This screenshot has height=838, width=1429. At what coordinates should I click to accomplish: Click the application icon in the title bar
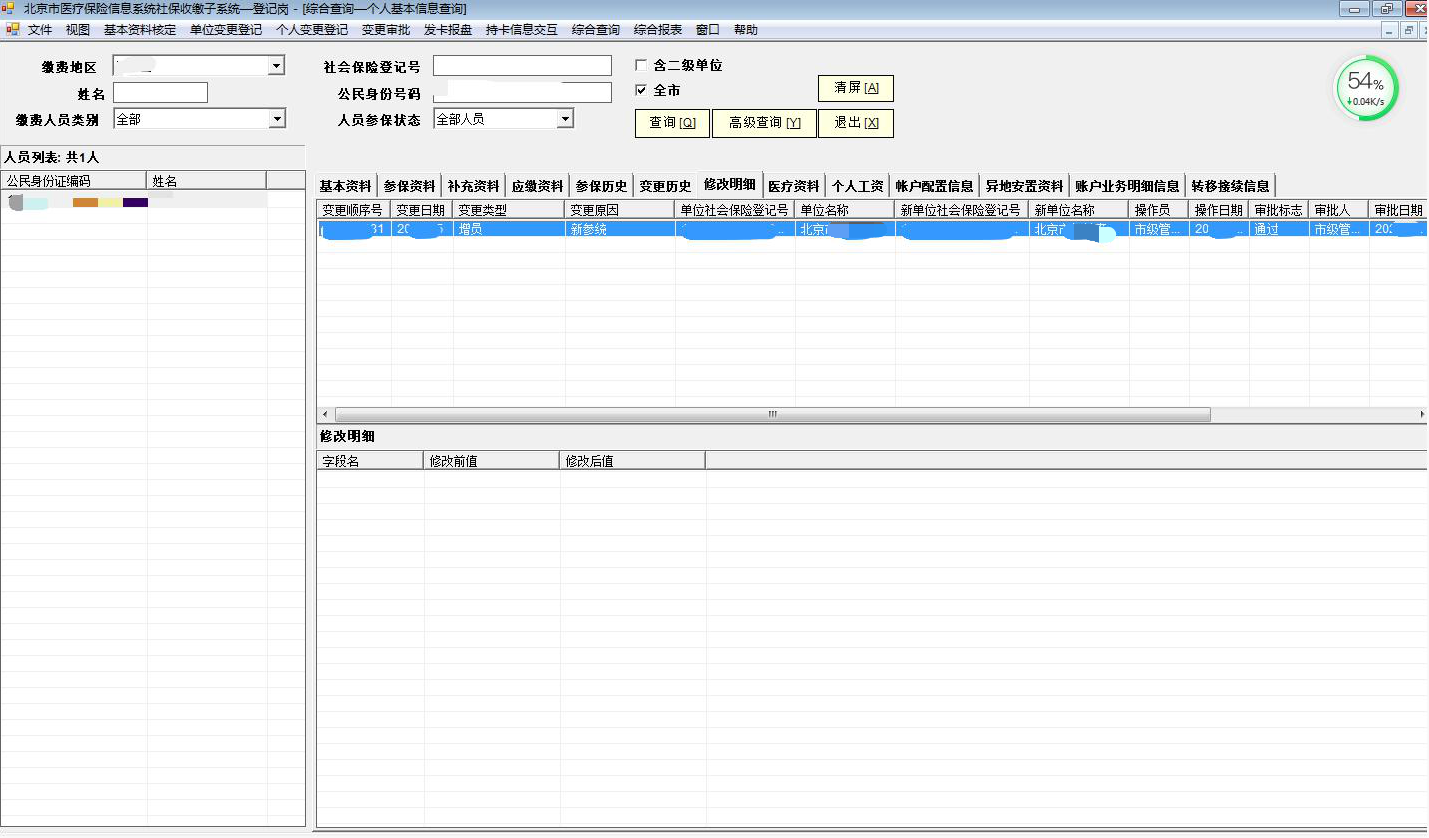(9, 8)
